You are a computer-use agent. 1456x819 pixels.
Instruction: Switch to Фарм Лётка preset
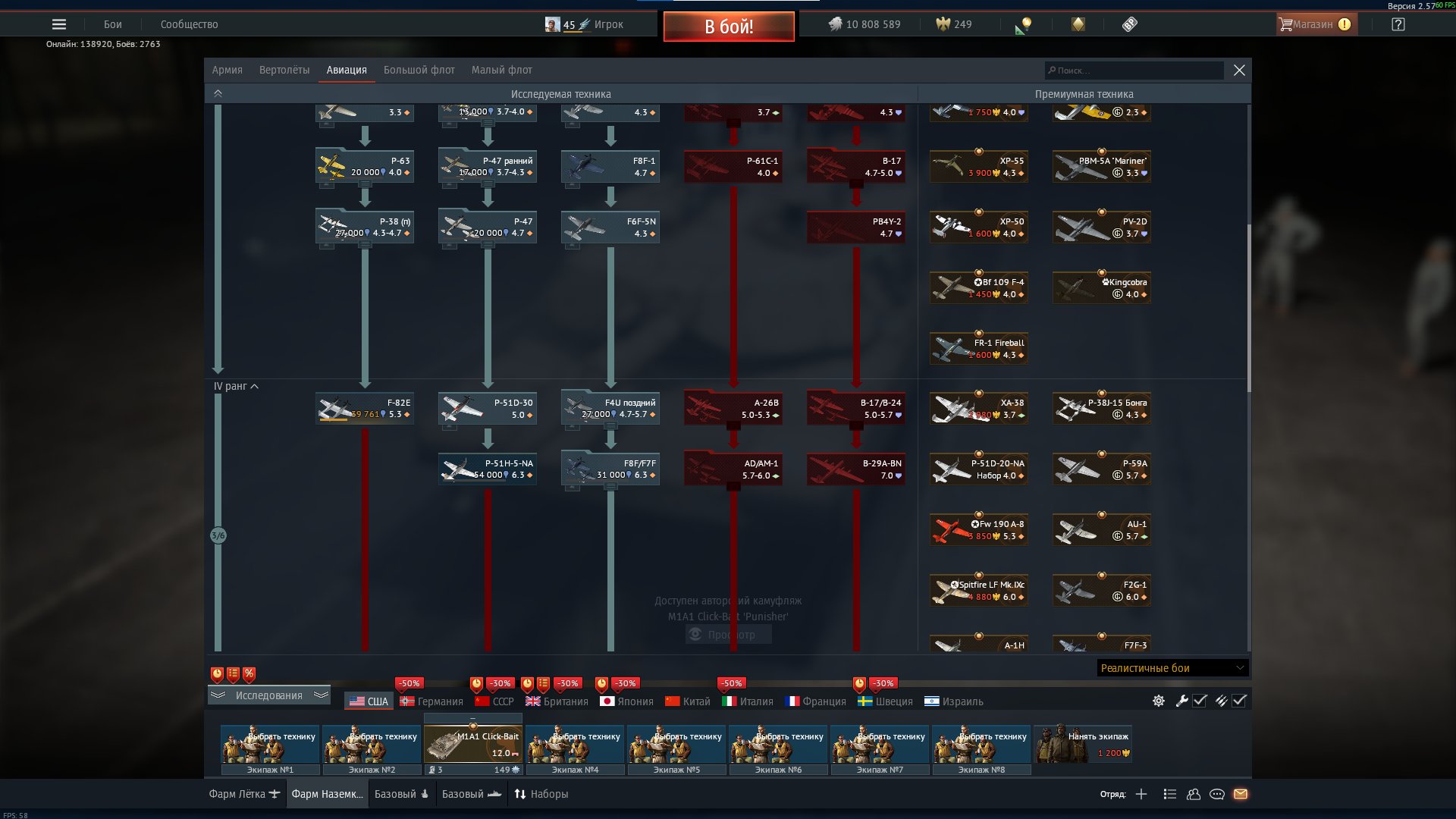(244, 794)
